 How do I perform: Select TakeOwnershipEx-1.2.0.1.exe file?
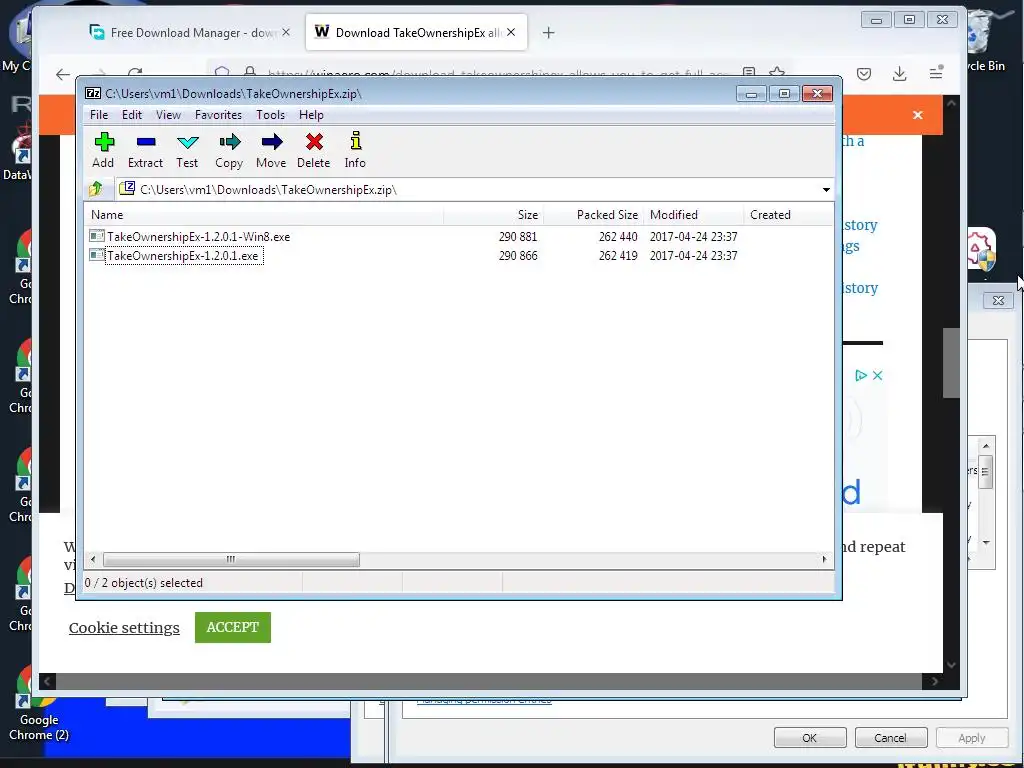(185, 255)
